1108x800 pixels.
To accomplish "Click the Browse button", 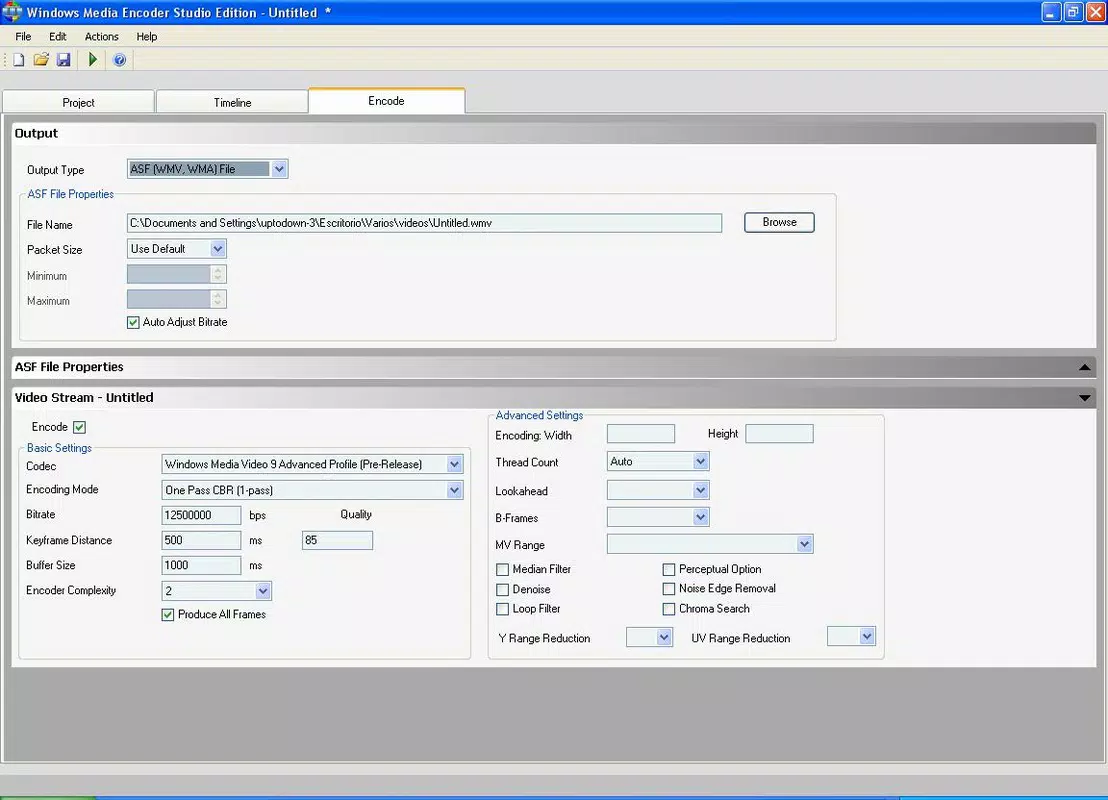I will pyautogui.click(x=779, y=222).
